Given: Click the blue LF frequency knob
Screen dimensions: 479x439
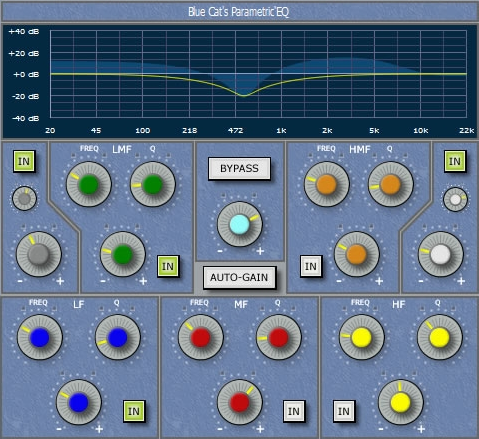Looking at the screenshot, I should pos(40,337).
